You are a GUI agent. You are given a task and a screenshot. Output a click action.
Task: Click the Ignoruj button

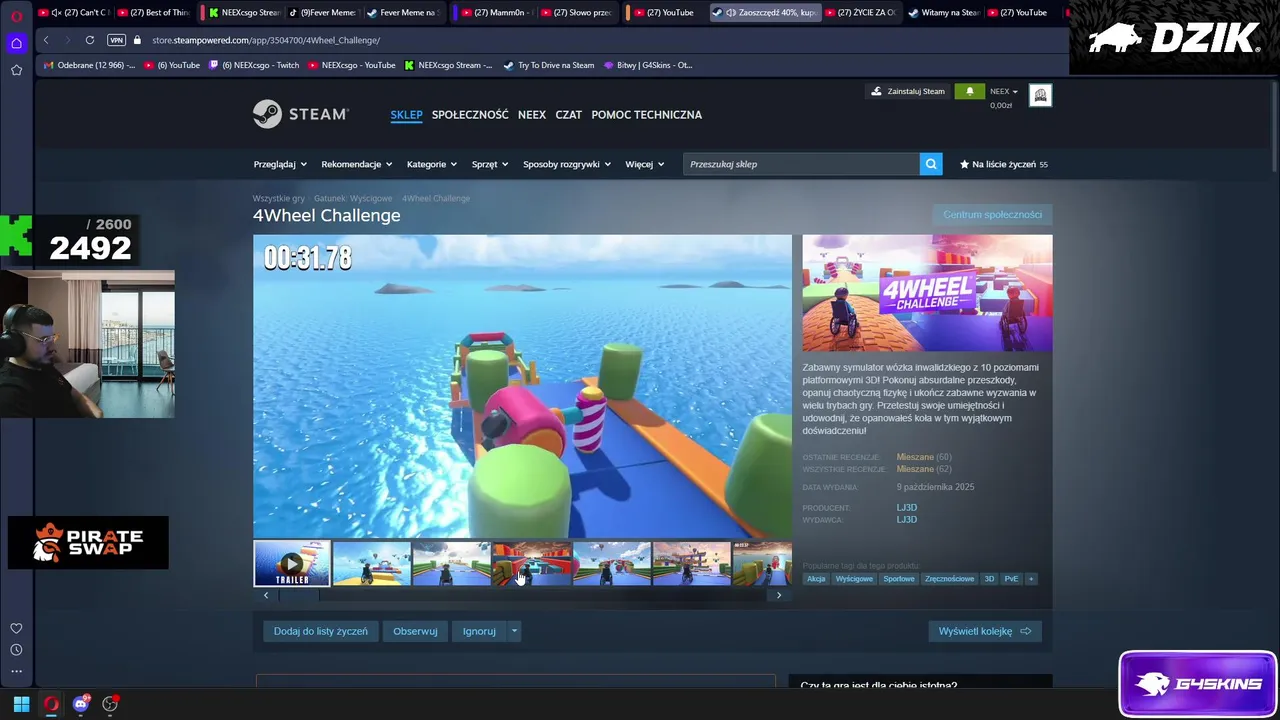479,631
